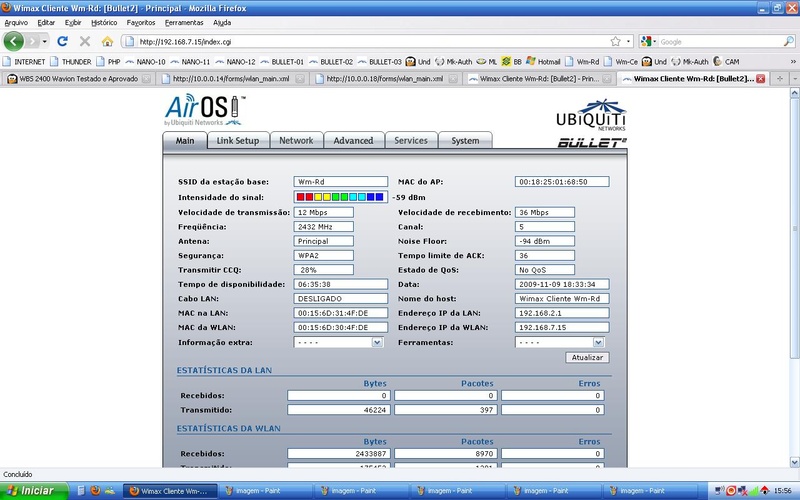Switch to 10.0.0.14 wlan_main browser tab
The height and width of the screenshot is (500, 800).
232,79
